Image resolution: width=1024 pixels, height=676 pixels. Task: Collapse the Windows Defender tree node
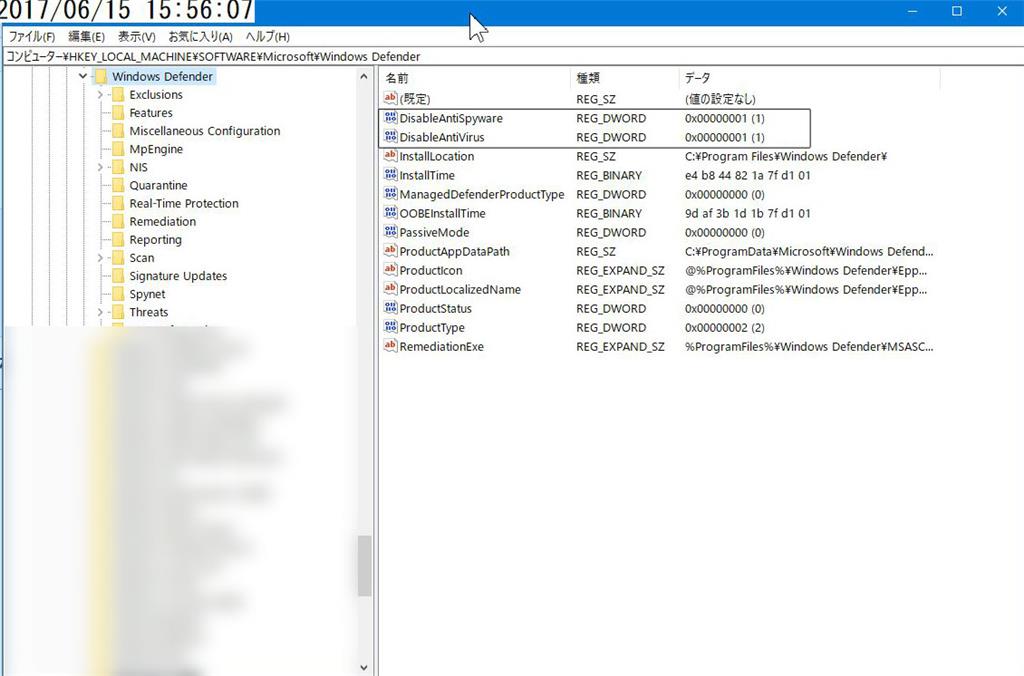click(x=83, y=76)
